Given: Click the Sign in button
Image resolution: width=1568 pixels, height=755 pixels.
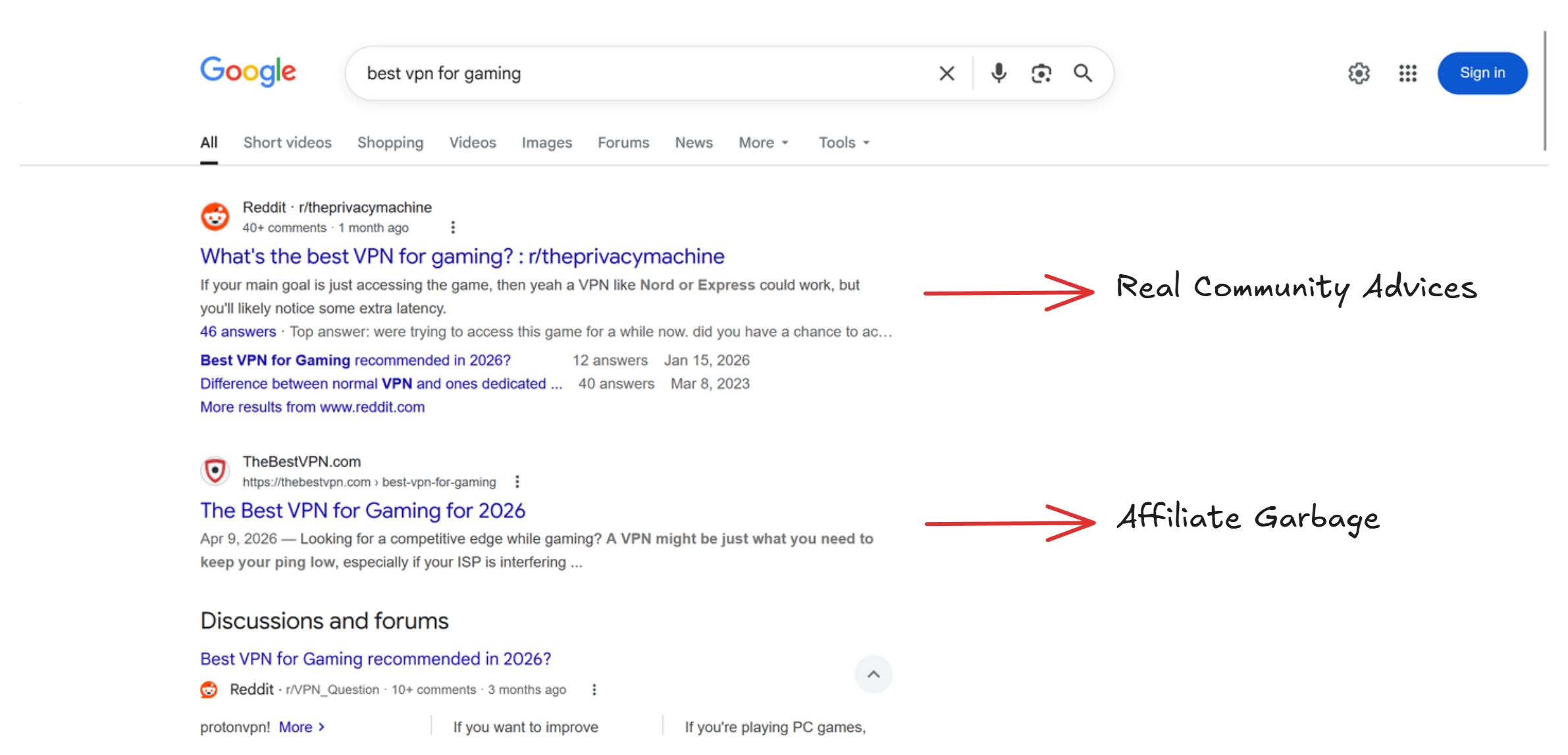Looking at the screenshot, I should (1482, 73).
